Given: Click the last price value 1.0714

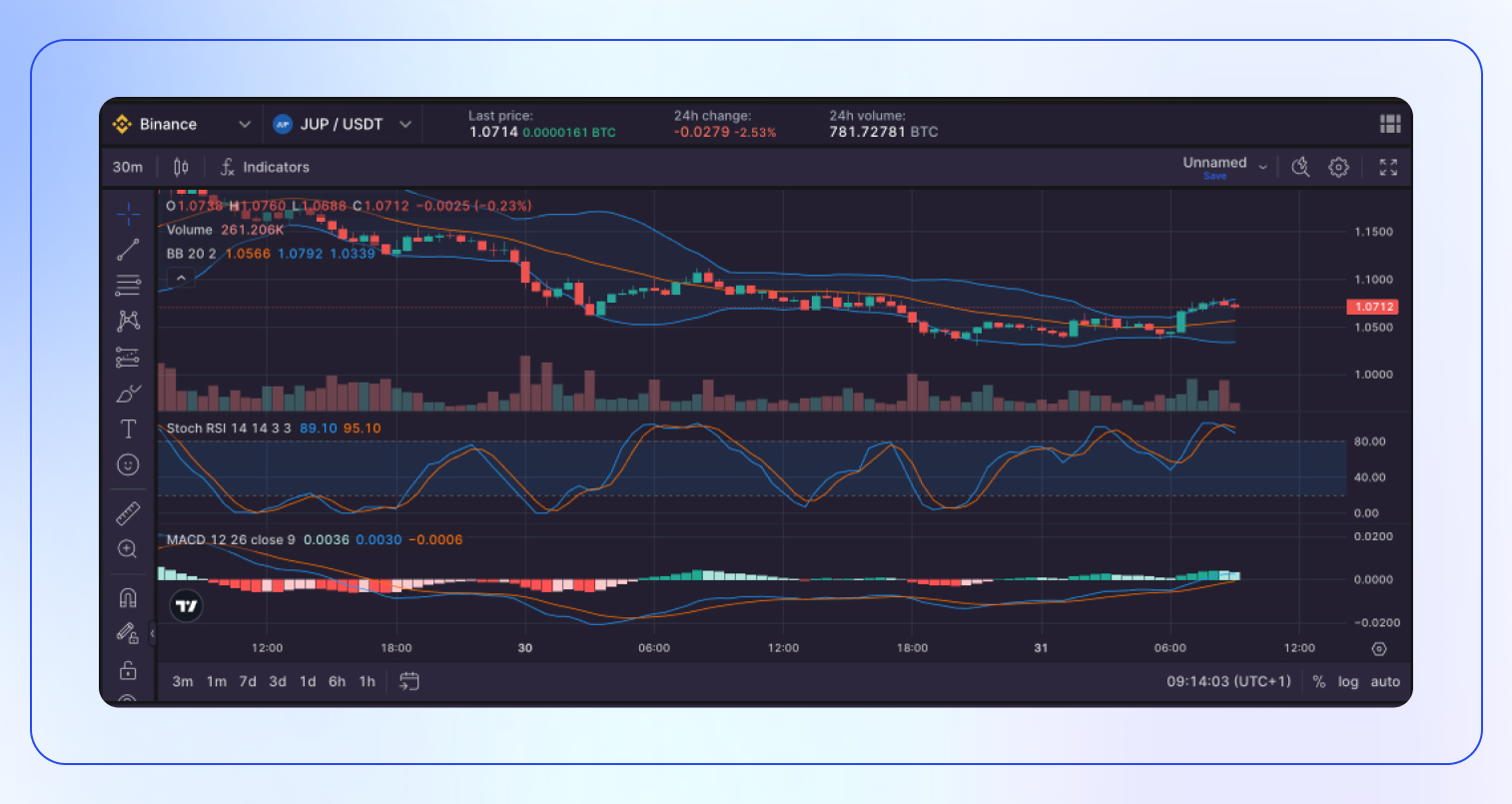Looking at the screenshot, I should tap(493, 132).
